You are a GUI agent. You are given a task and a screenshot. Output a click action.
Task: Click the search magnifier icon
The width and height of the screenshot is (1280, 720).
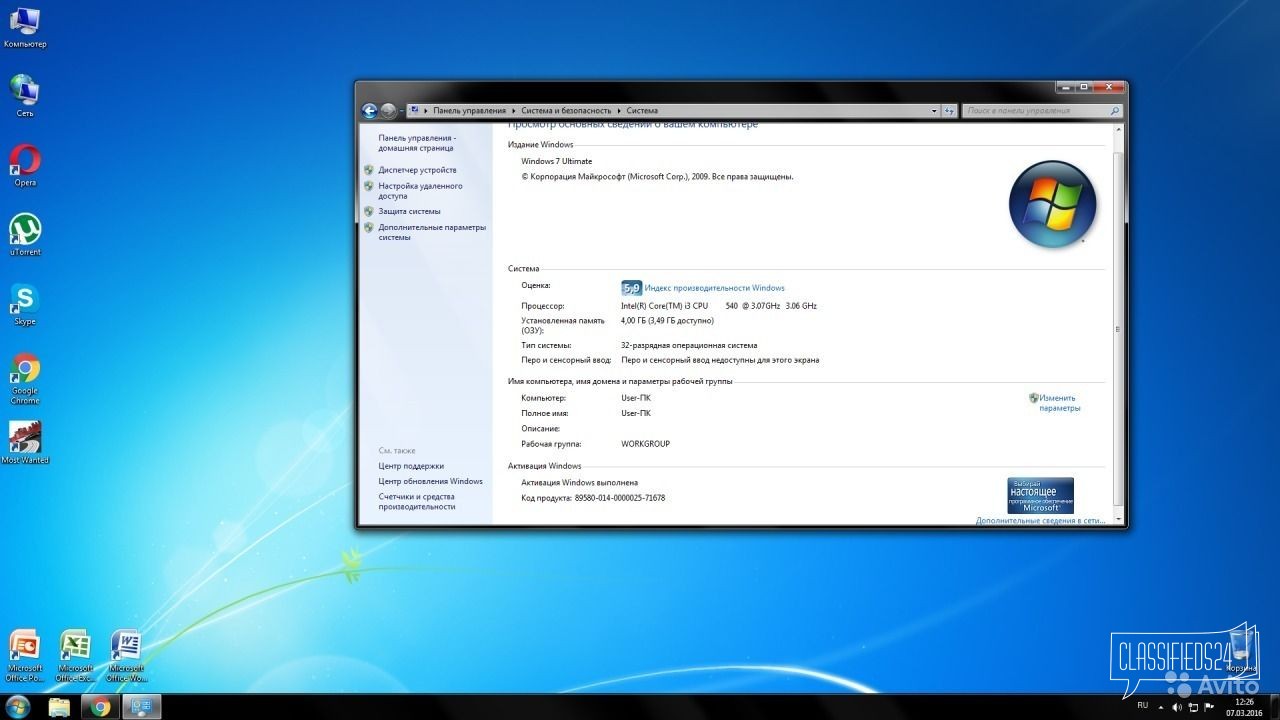pyautogui.click(x=1114, y=111)
